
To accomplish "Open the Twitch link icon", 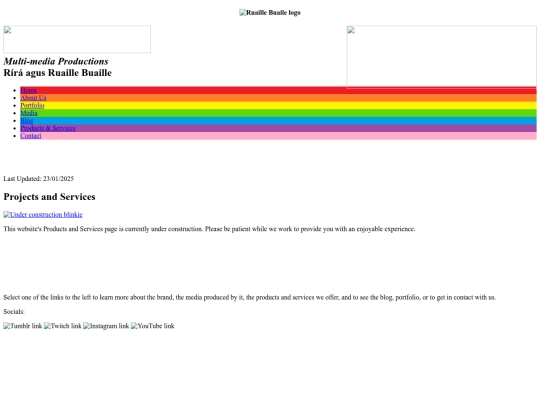I will click(x=63, y=326).
